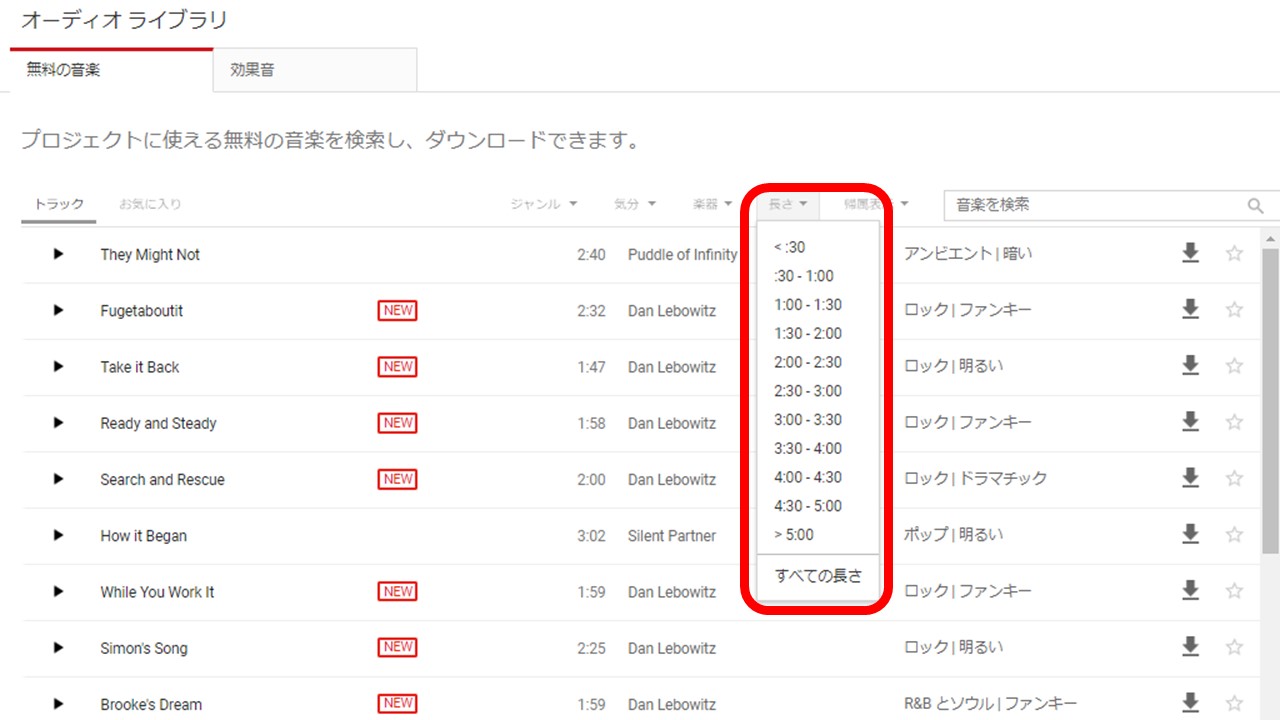Choose the < :30 length option
1280x720 pixels.
(x=819, y=247)
